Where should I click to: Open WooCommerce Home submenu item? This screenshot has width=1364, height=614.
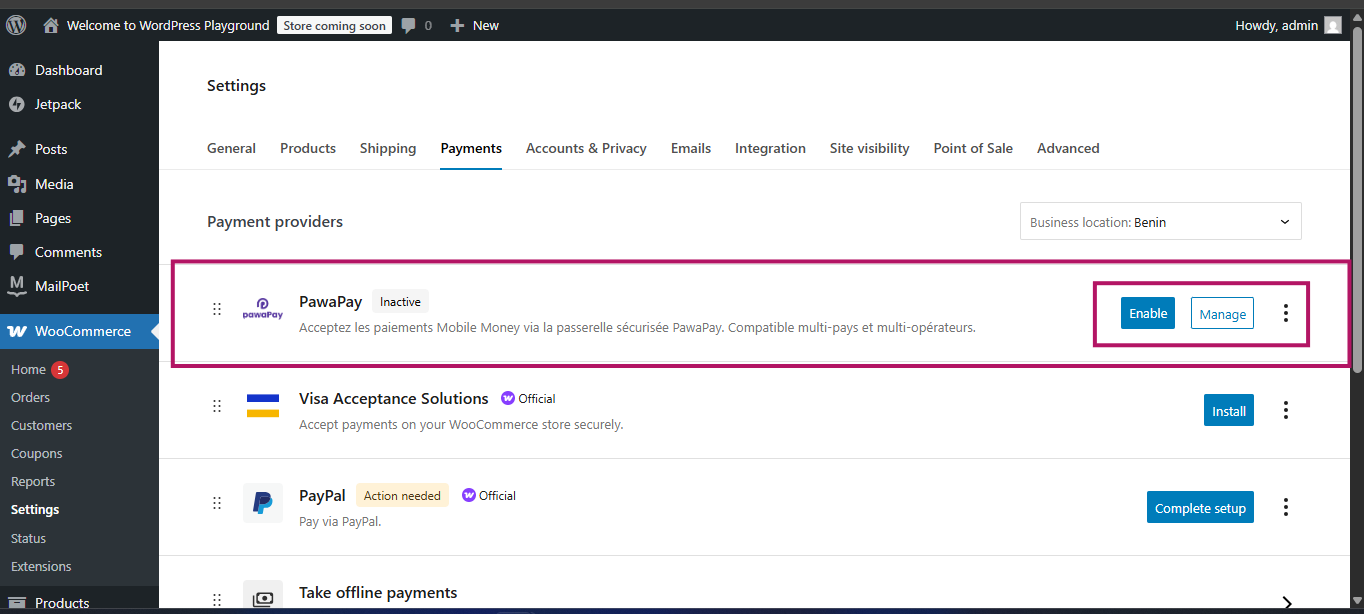(28, 369)
